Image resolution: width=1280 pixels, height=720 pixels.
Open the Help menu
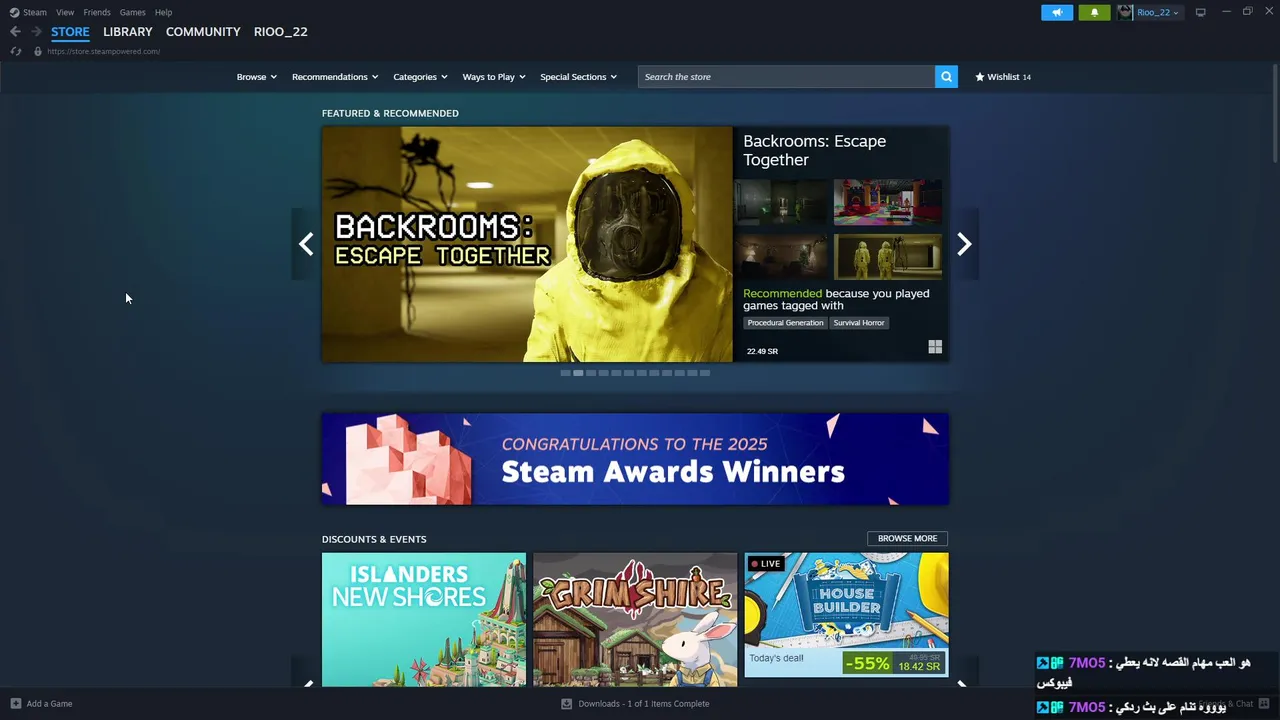[163, 12]
